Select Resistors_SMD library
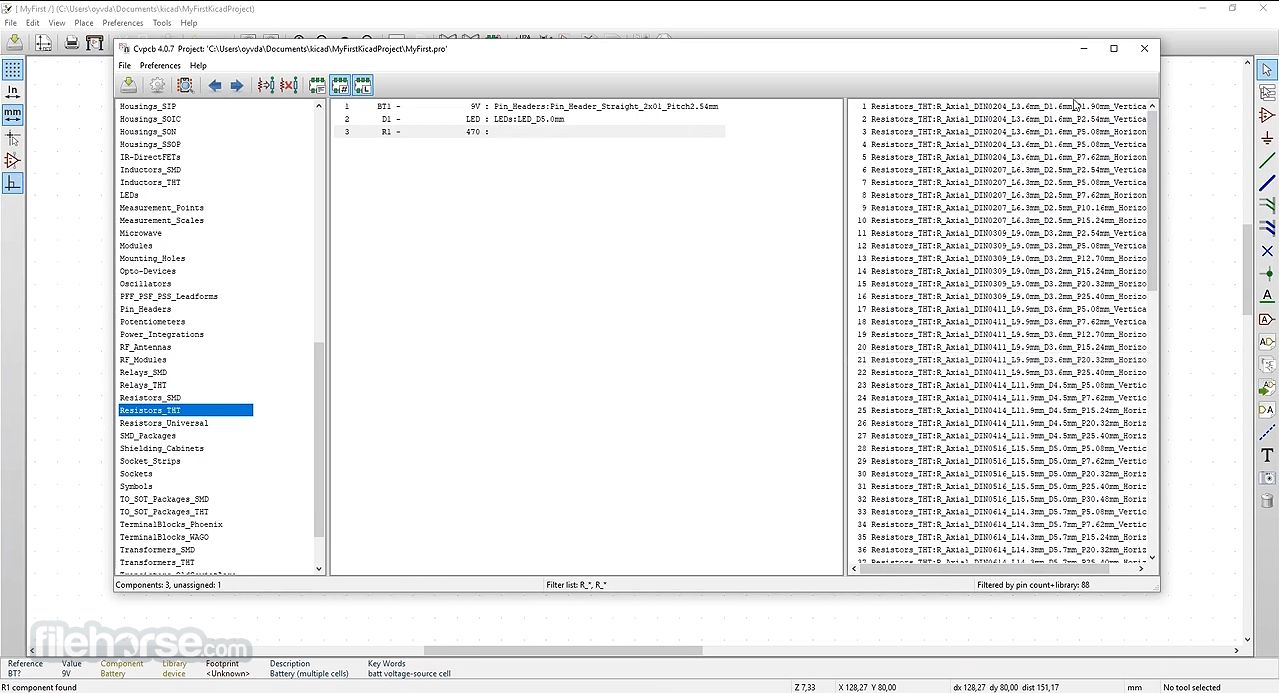This screenshot has height=693, width=1279. click(x=150, y=398)
